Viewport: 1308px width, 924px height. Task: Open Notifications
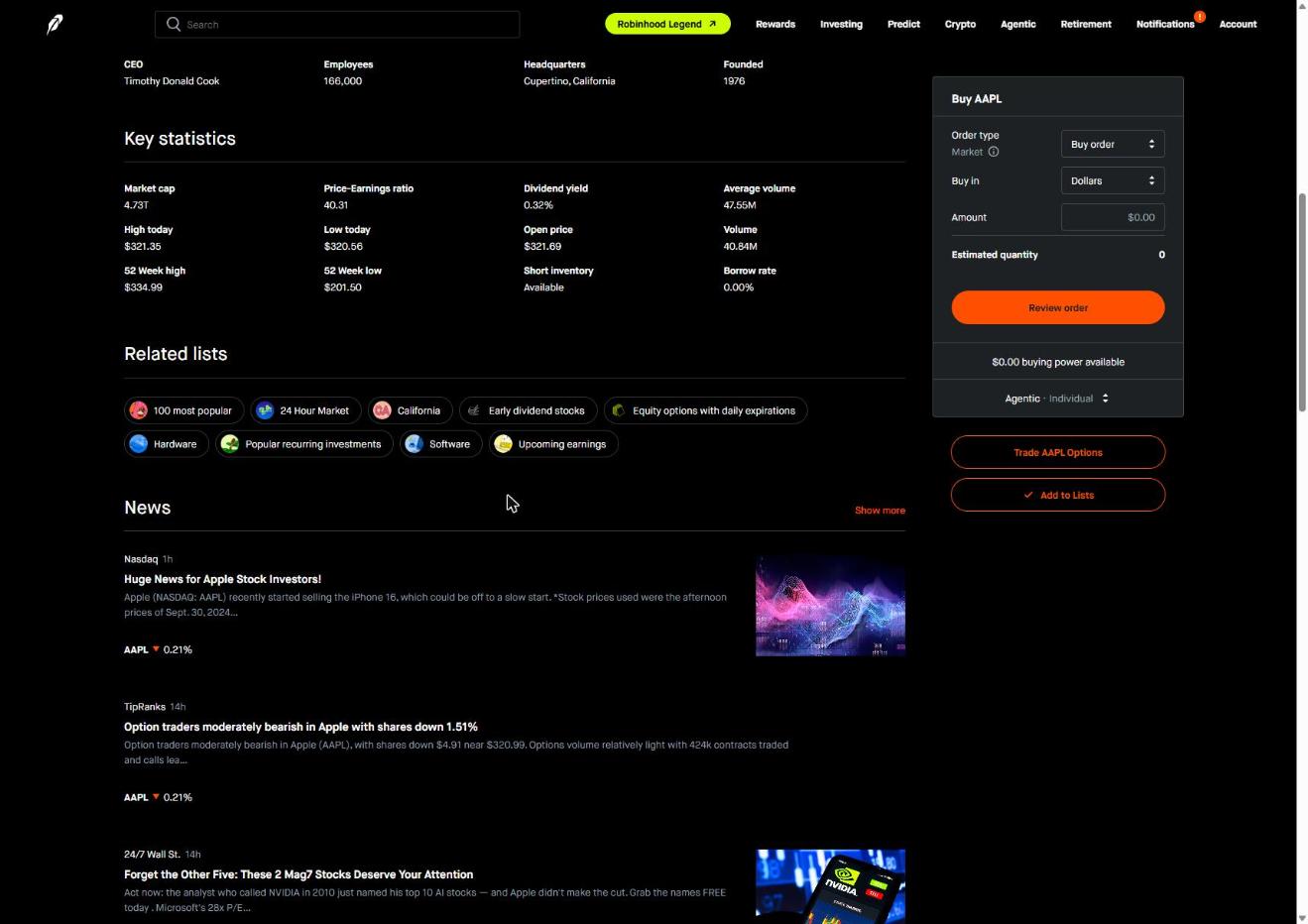pyautogui.click(x=1165, y=24)
